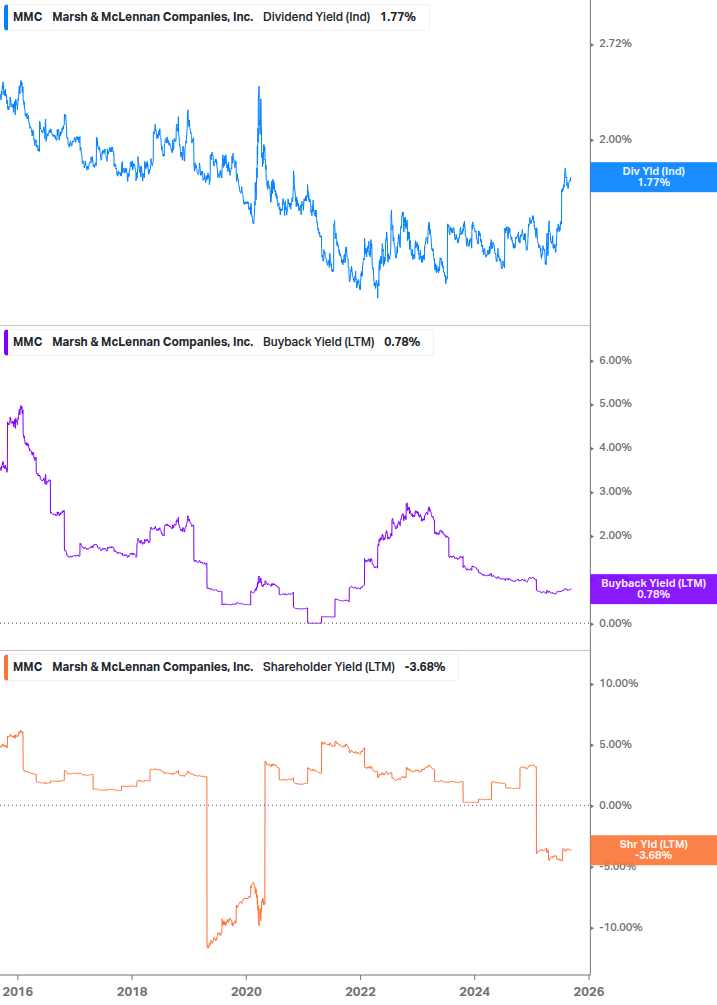The width and height of the screenshot is (717, 1005).
Task: Click the 0.78% value in the middle legend
Action: pyautogui.click(x=402, y=342)
